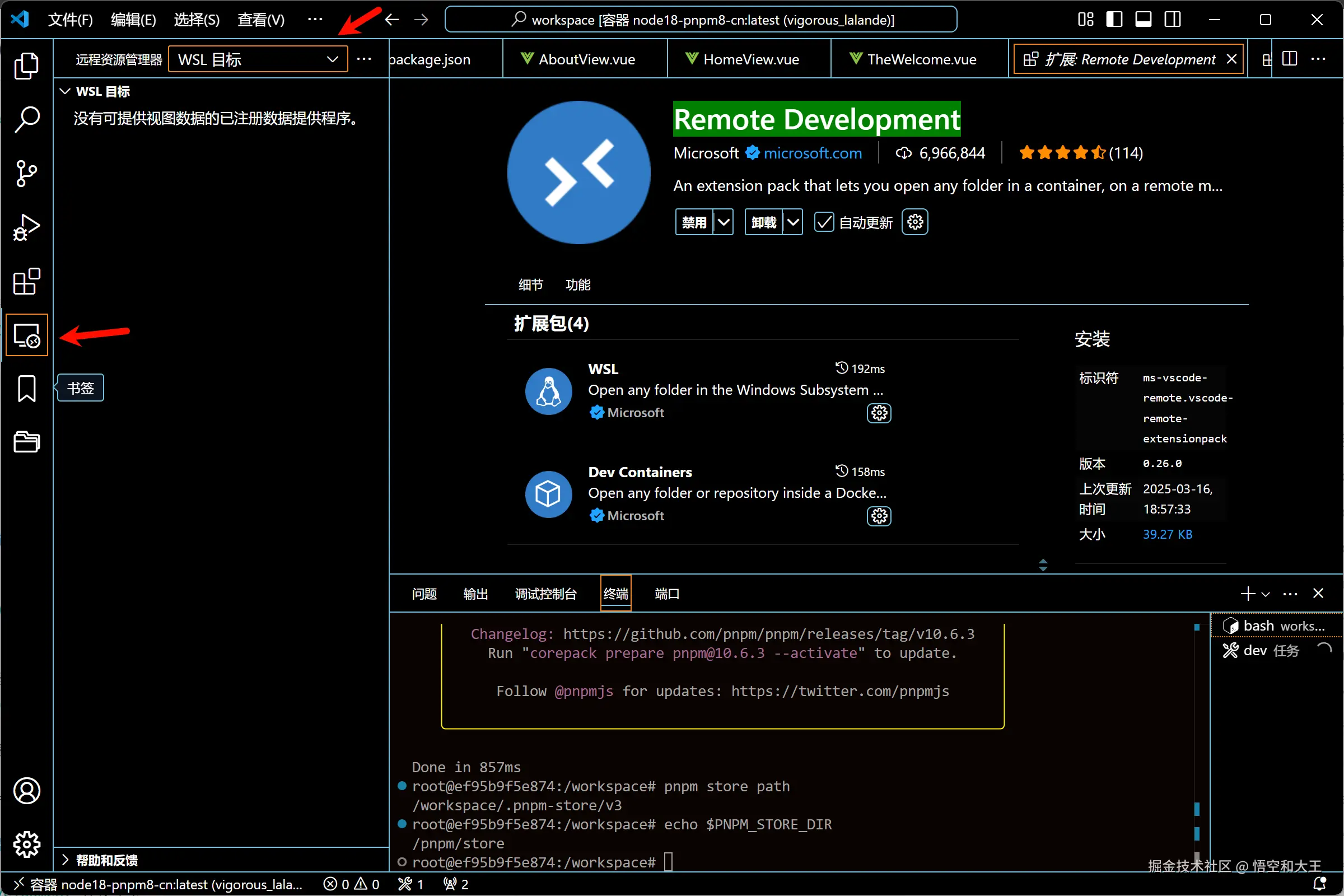
Task: Click the workspace command center search box
Action: pos(701,20)
